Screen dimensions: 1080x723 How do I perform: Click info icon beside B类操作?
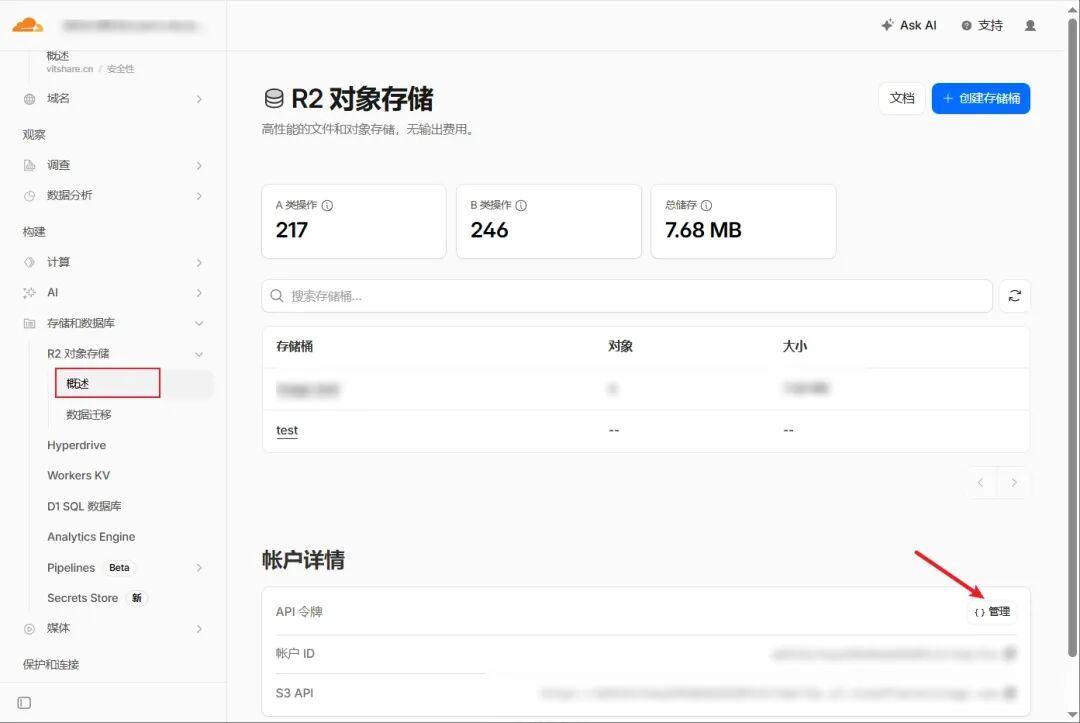(x=521, y=205)
